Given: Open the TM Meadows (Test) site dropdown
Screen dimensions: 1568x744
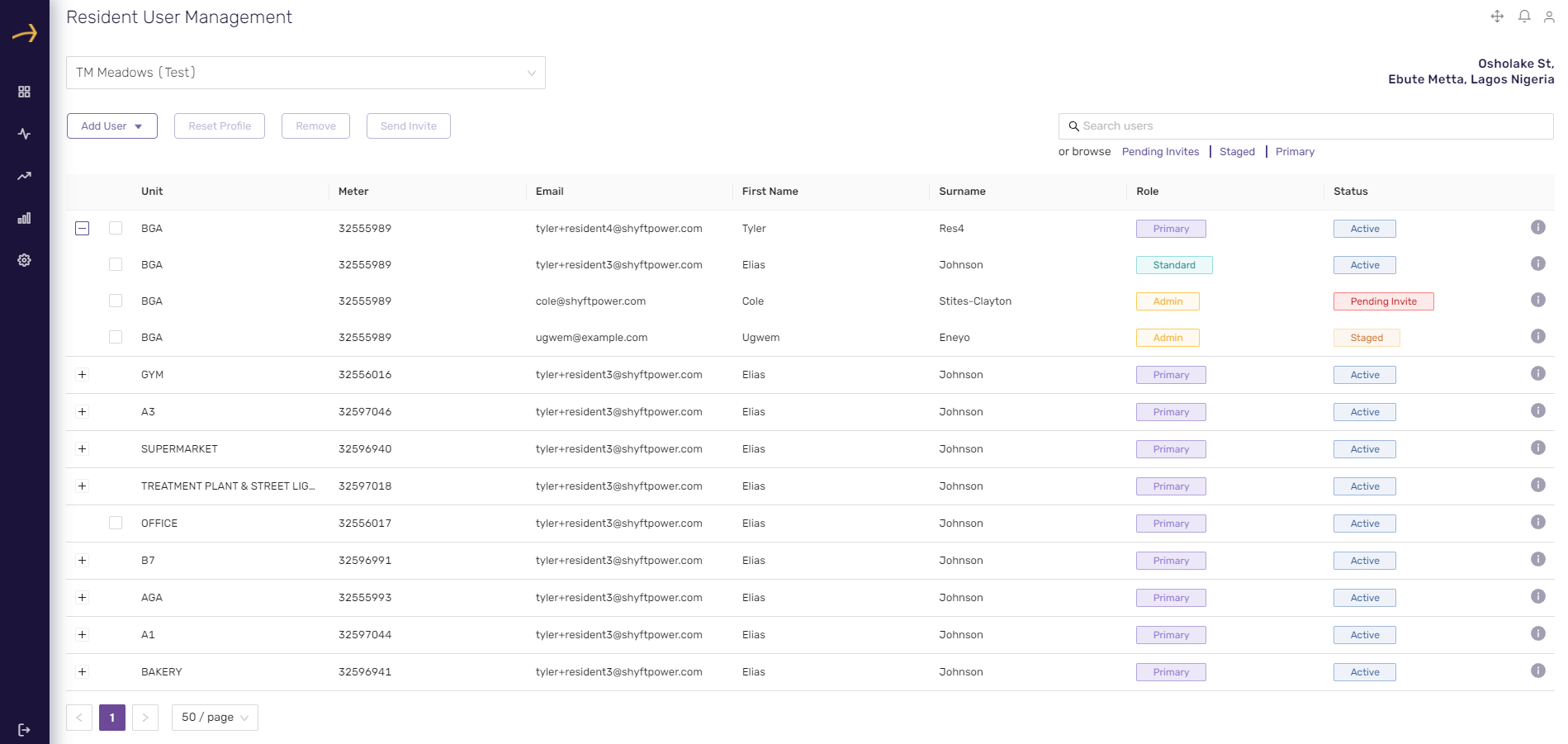Looking at the screenshot, I should [306, 73].
